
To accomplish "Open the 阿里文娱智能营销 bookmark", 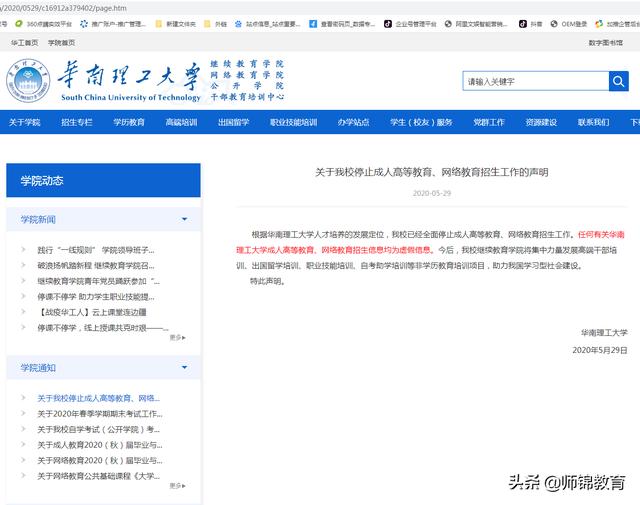I will (x=476, y=24).
